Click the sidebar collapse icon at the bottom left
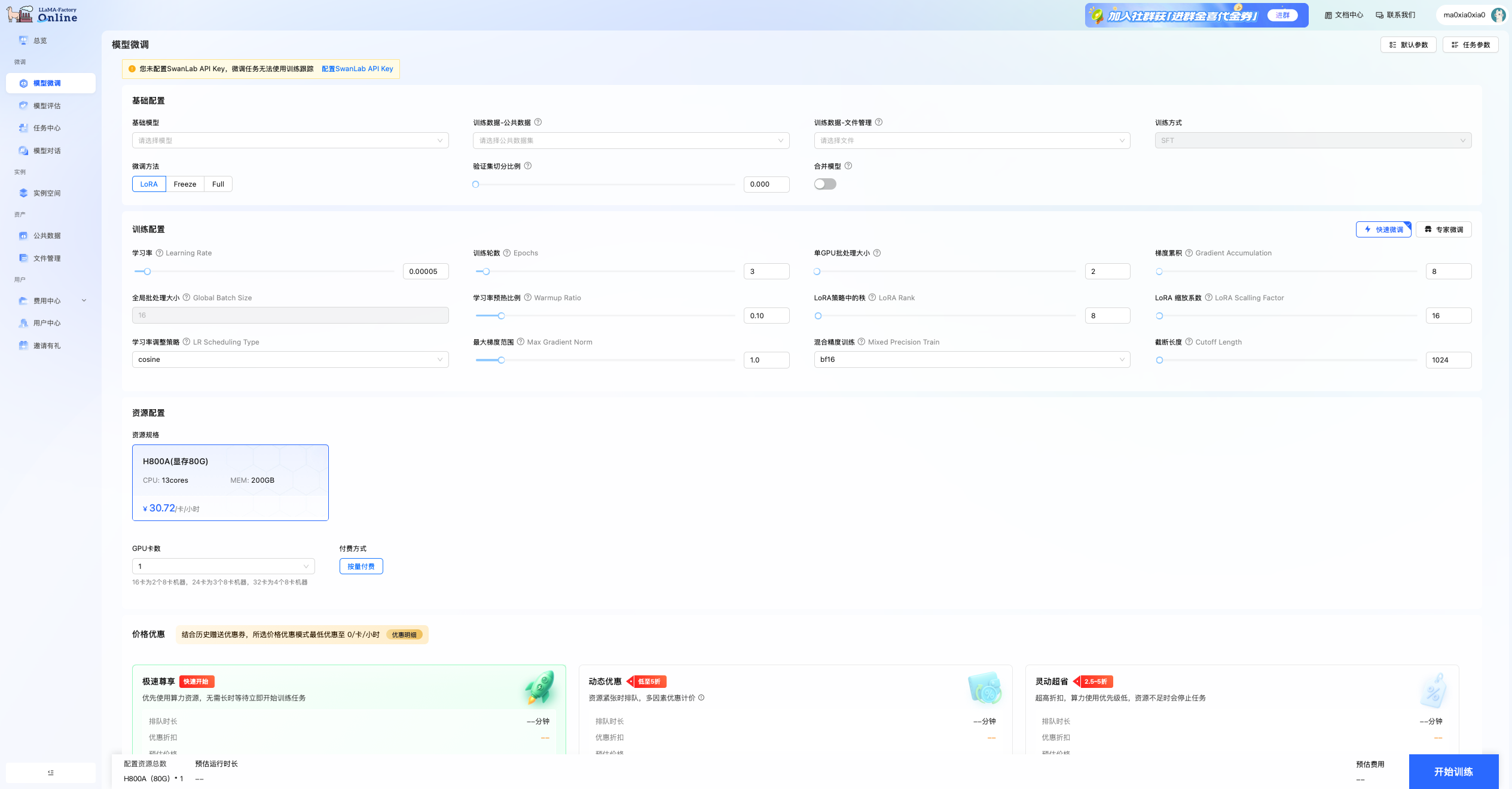 [x=51, y=773]
